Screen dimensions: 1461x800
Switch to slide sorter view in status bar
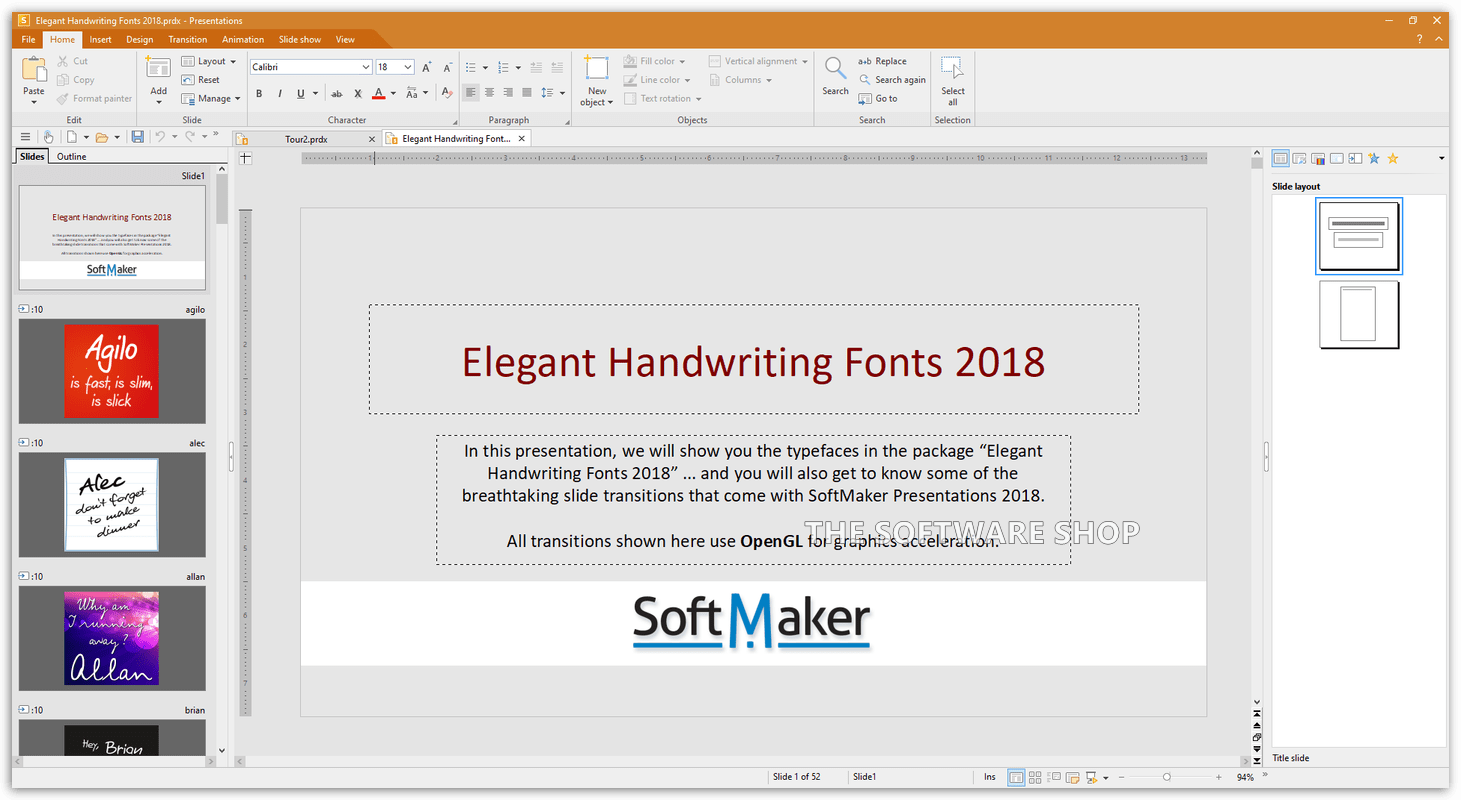1035,777
